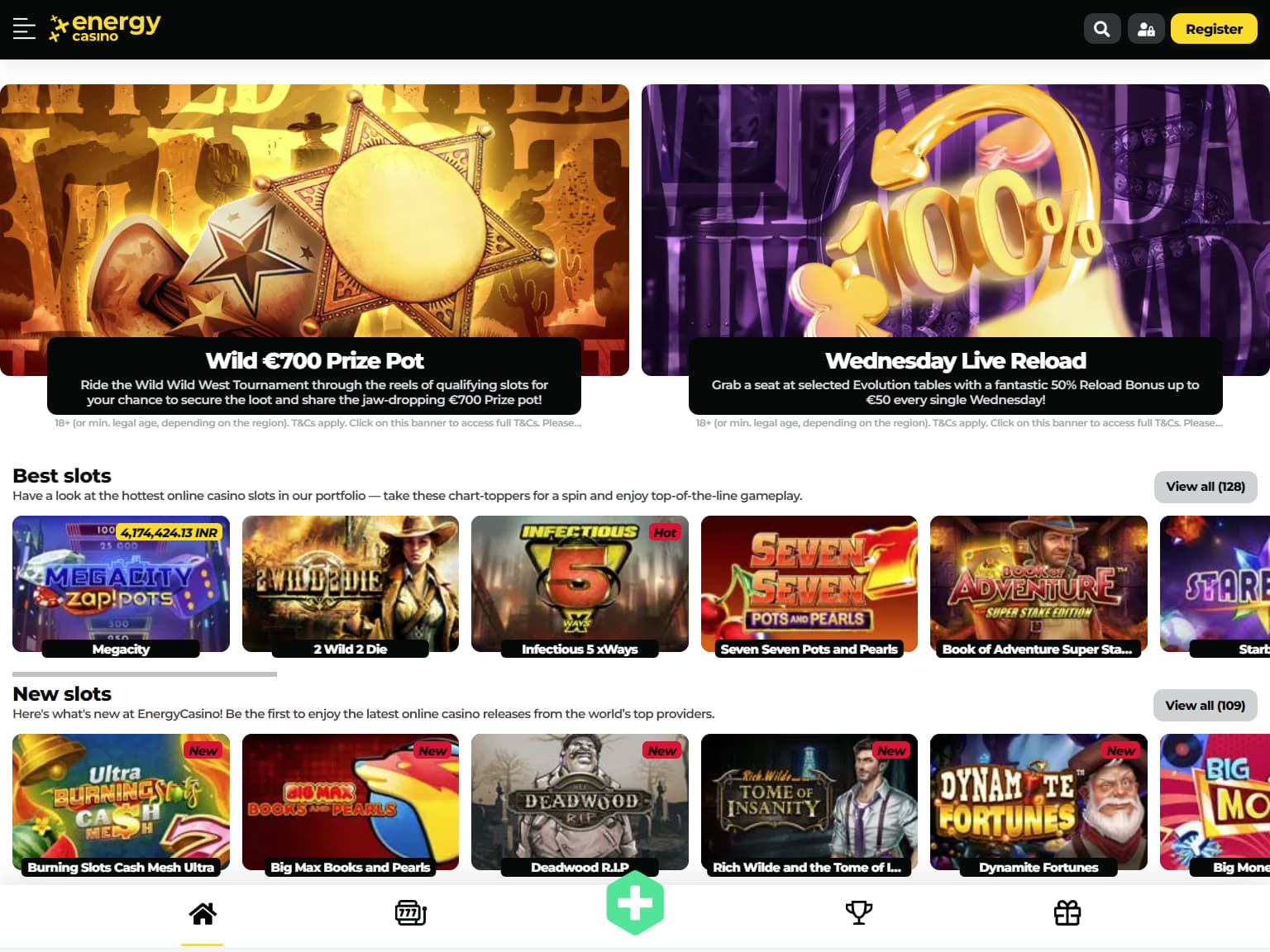Open the trophy tournaments icon
The image size is (1270, 952).
click(859, 913)
